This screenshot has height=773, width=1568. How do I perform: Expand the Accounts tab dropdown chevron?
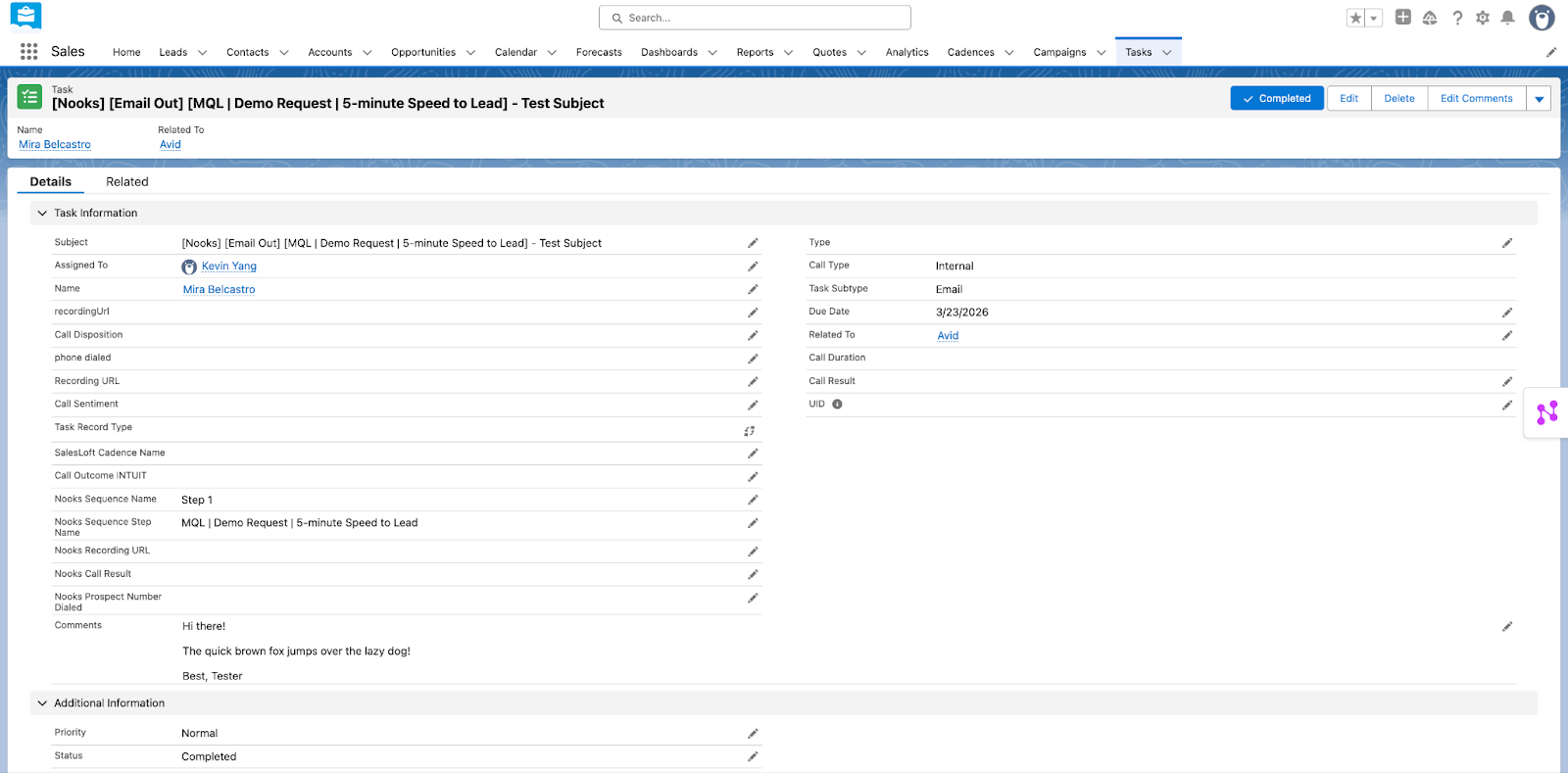click(x=367, y=53)
